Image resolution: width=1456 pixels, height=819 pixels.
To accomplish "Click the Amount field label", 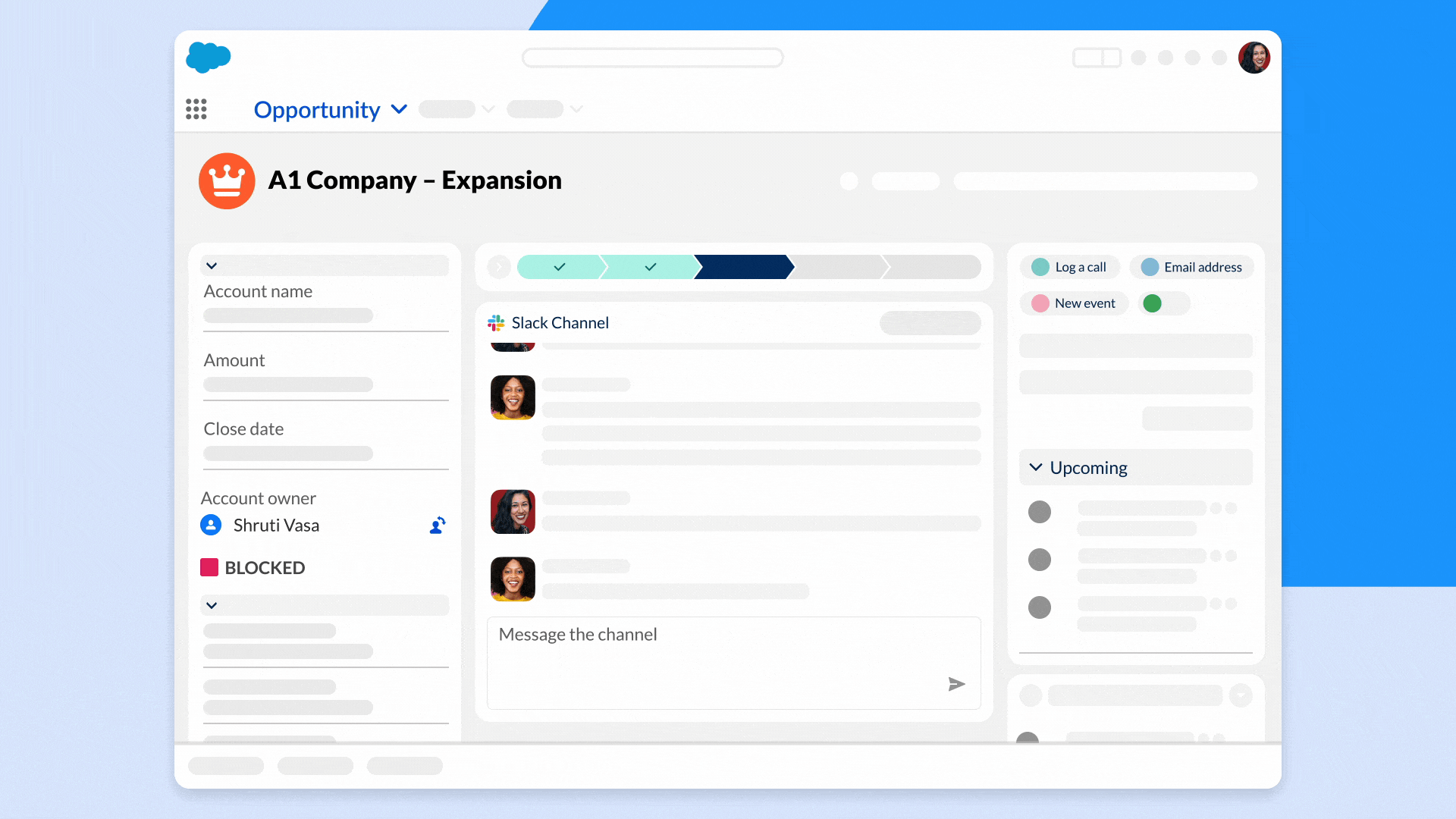I will pos(234,360).
